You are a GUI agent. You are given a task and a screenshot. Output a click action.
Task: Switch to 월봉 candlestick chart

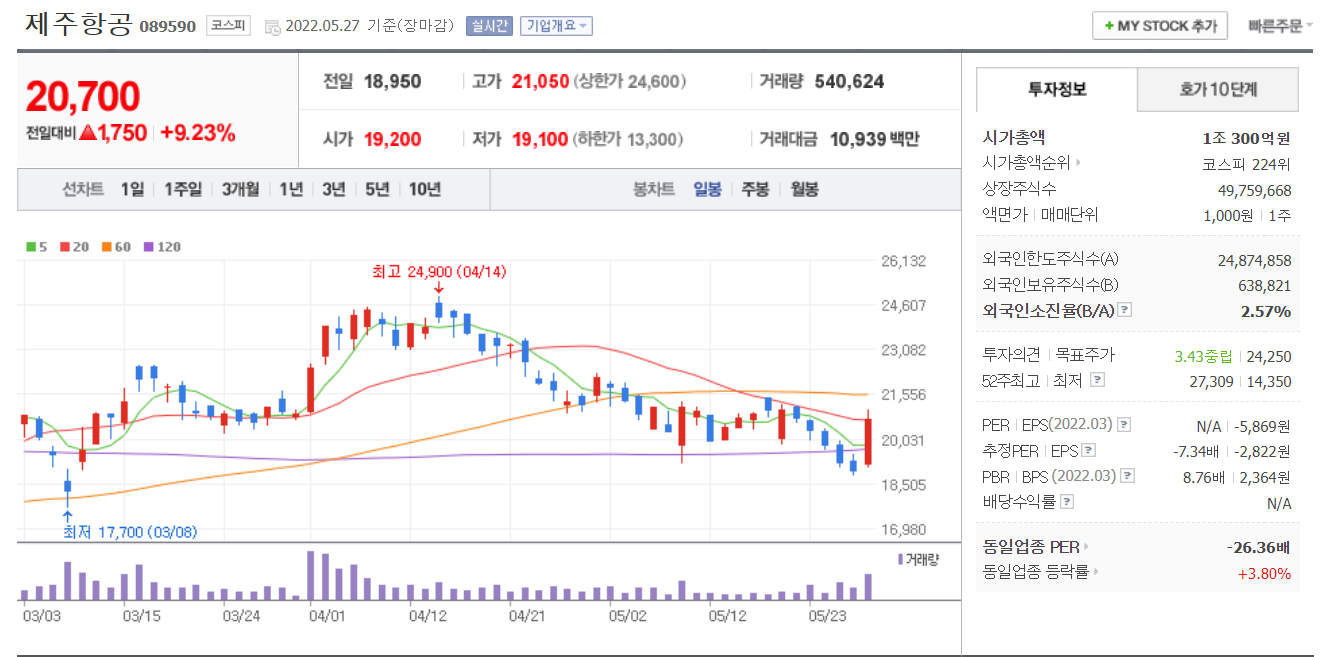[804, 189]
